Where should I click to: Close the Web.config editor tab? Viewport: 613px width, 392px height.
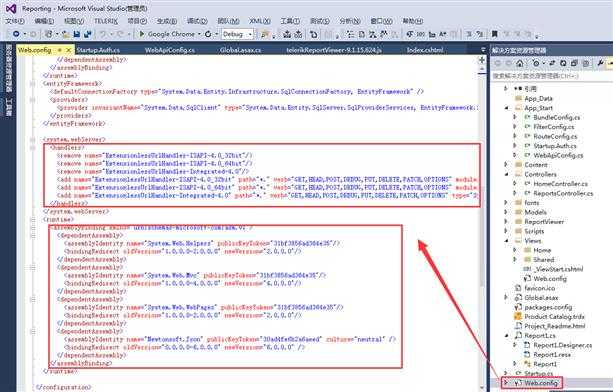[x=68, y=50]
